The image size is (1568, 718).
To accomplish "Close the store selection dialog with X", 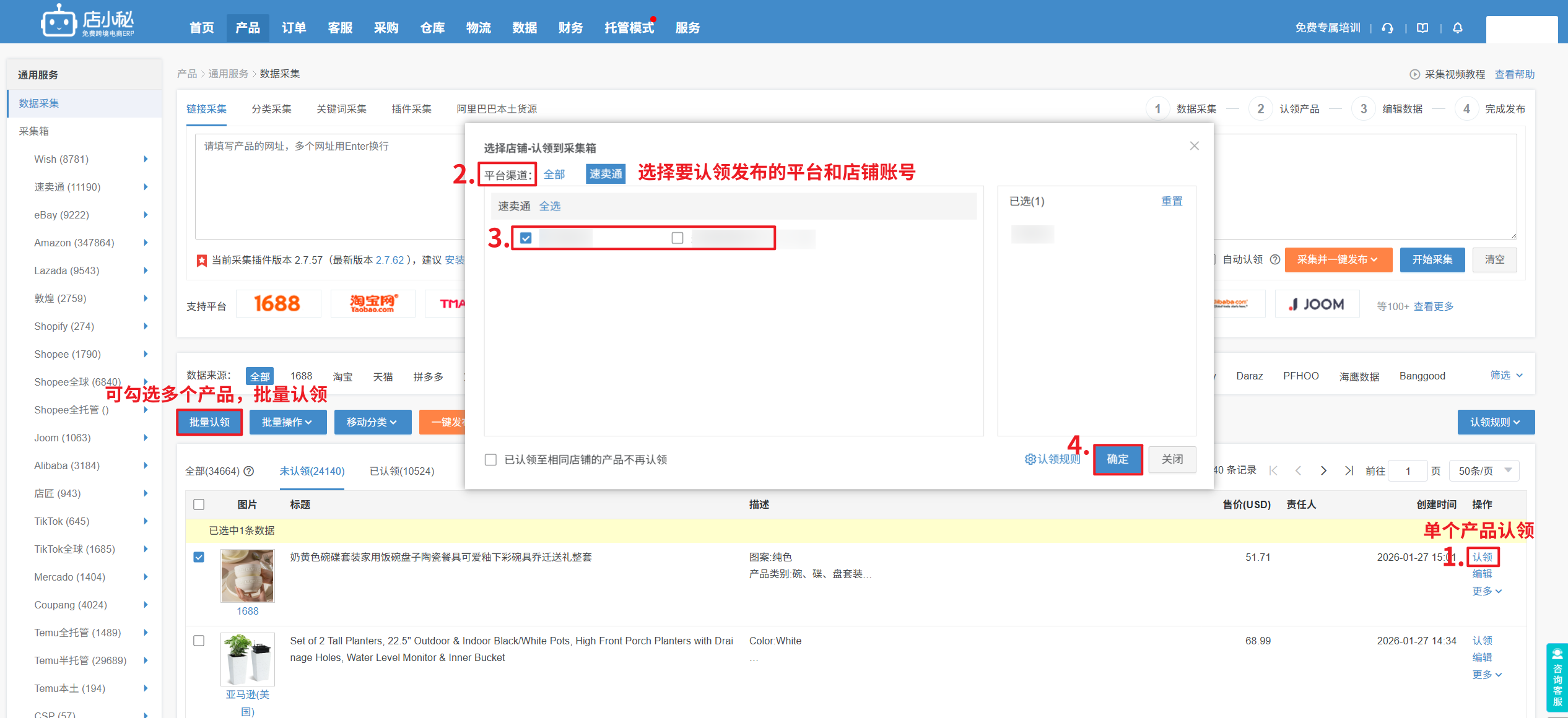I will [x=1194, y=146].
